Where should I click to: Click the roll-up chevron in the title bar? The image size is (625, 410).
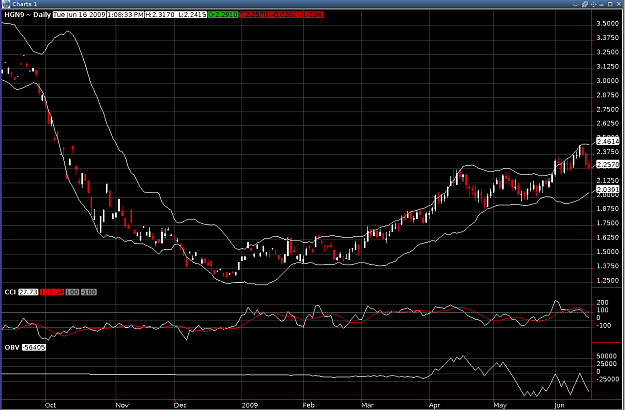576,4
